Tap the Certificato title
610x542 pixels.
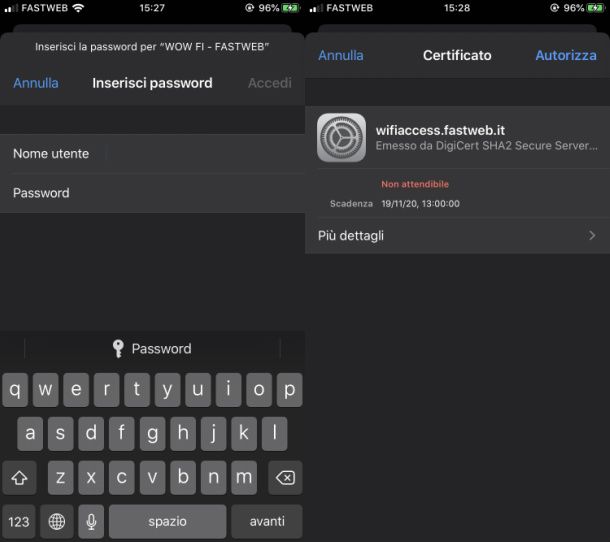pyautogui.click(x=457, y=55)
